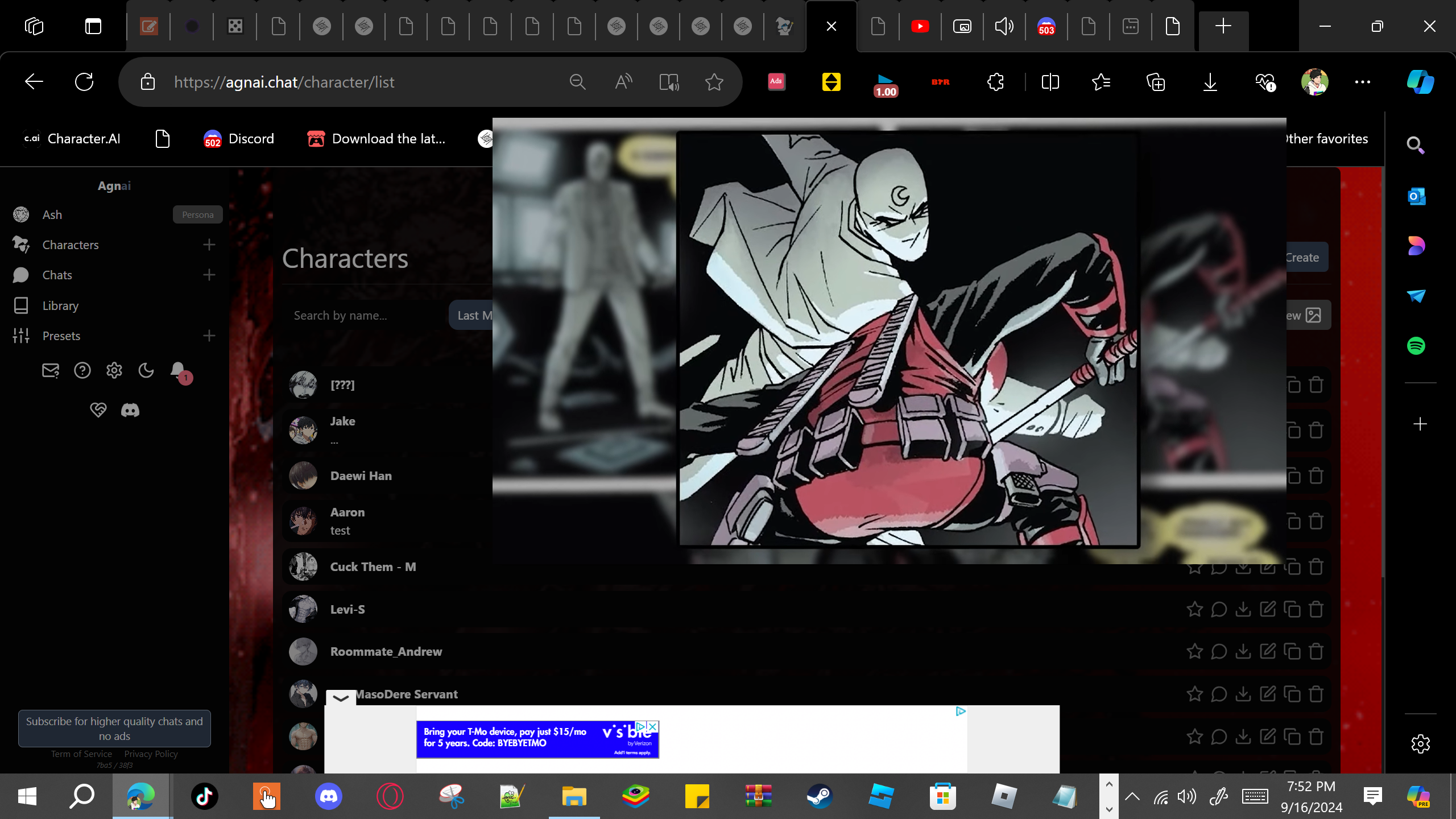The width and height of the screenshot is (1456, 819).
Task: Open the Discord icon in Agnai sidebar
Action: pyautogui.click(x=130, y=410)
